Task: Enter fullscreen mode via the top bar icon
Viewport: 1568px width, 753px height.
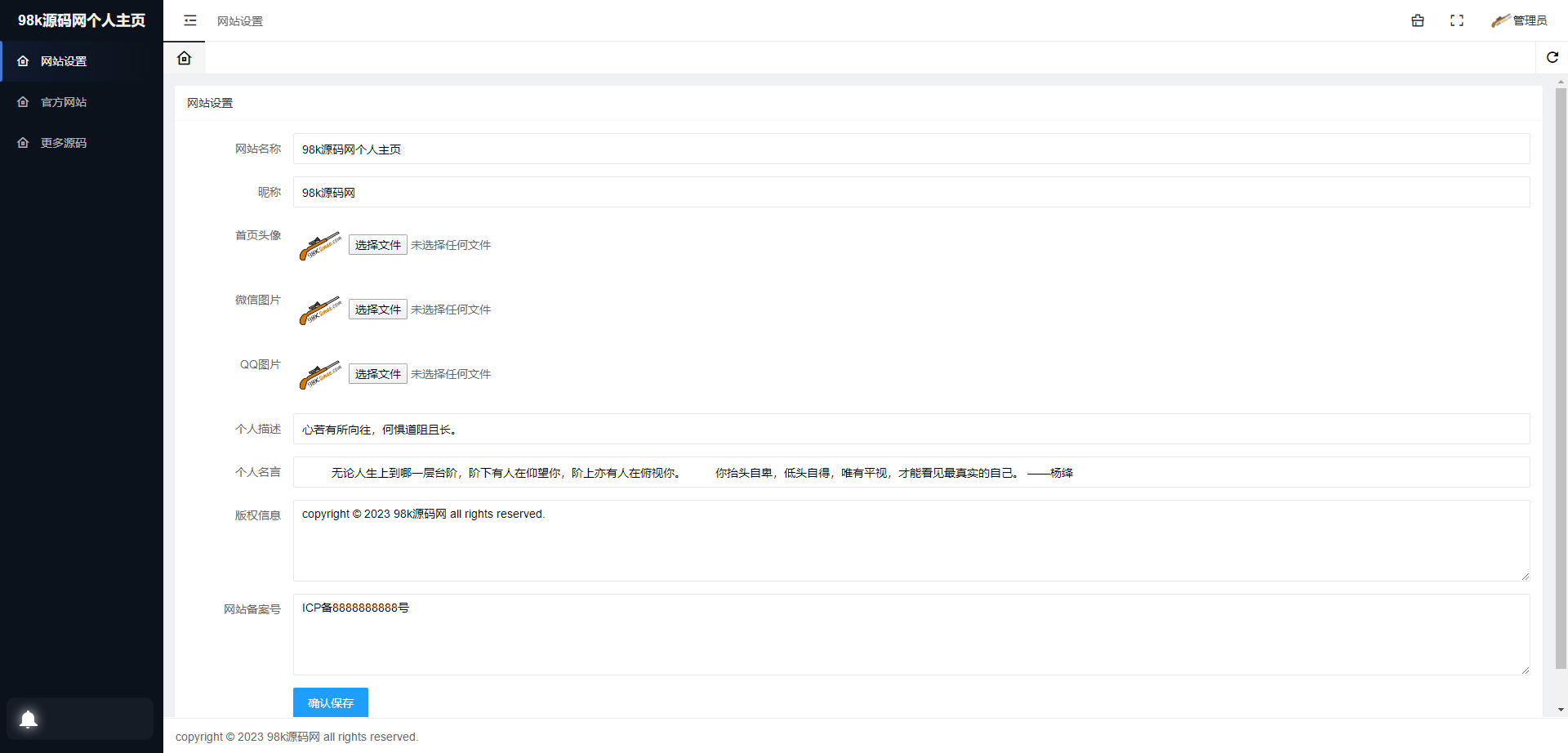Action: (x=1457, y=20)
